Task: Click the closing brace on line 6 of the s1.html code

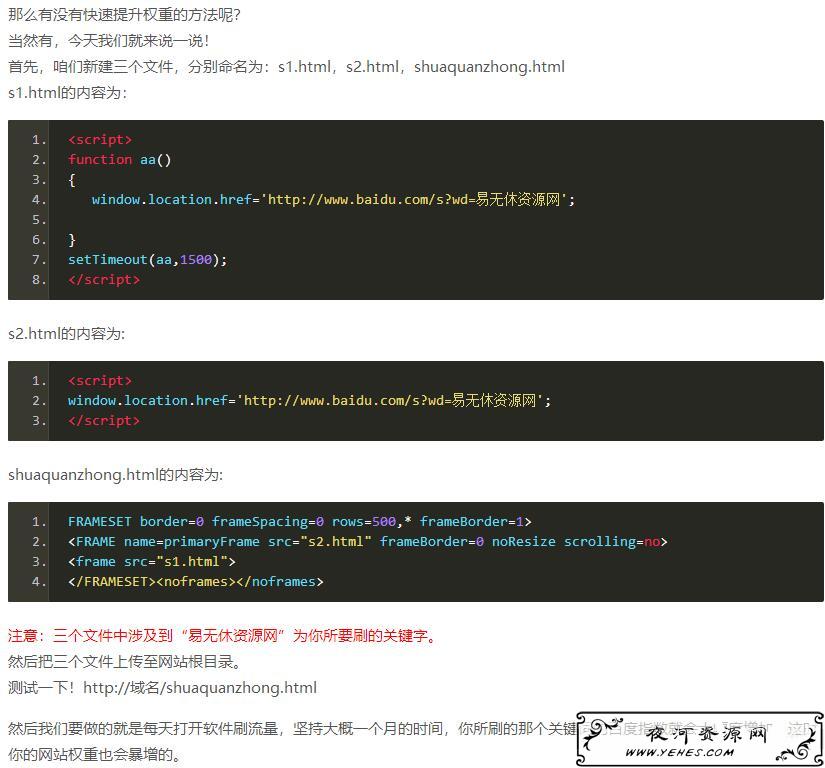Action: (72, 240)
